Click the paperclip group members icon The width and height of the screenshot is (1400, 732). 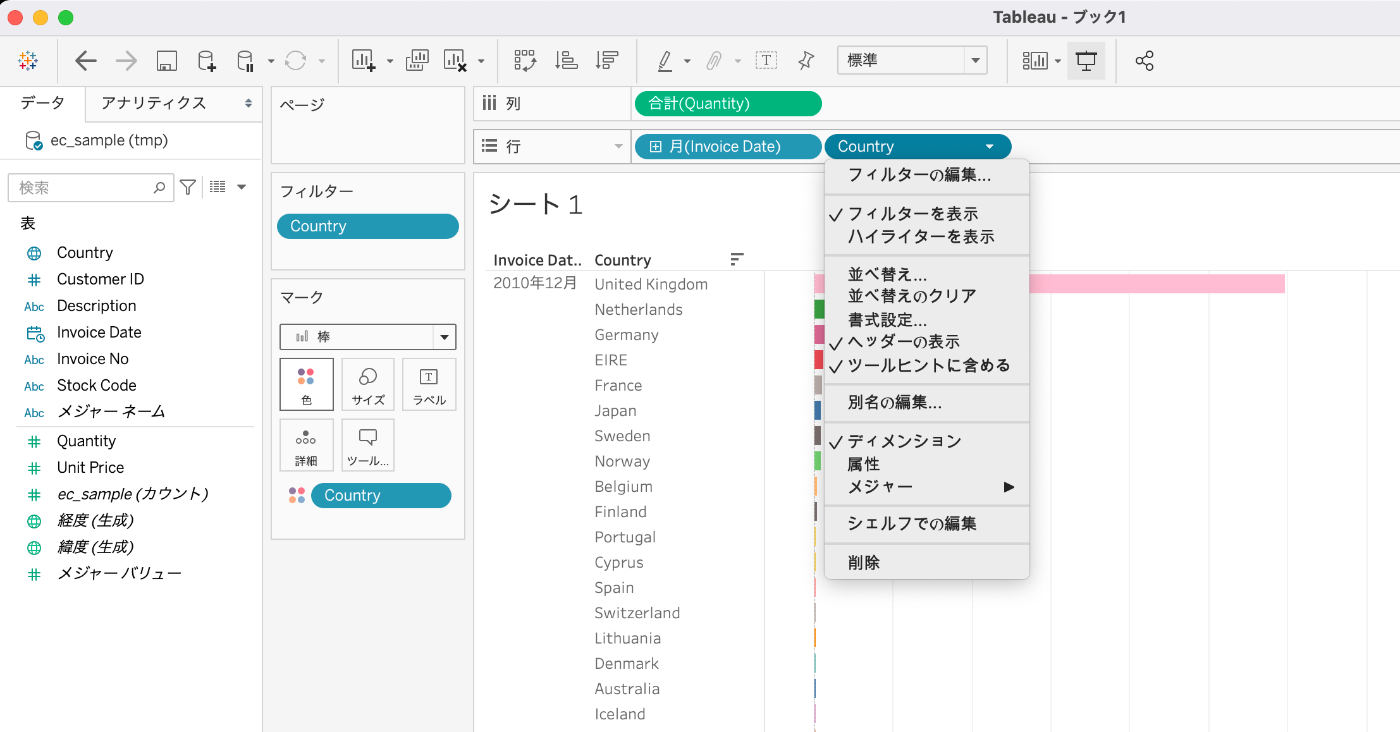pos(714,61)
